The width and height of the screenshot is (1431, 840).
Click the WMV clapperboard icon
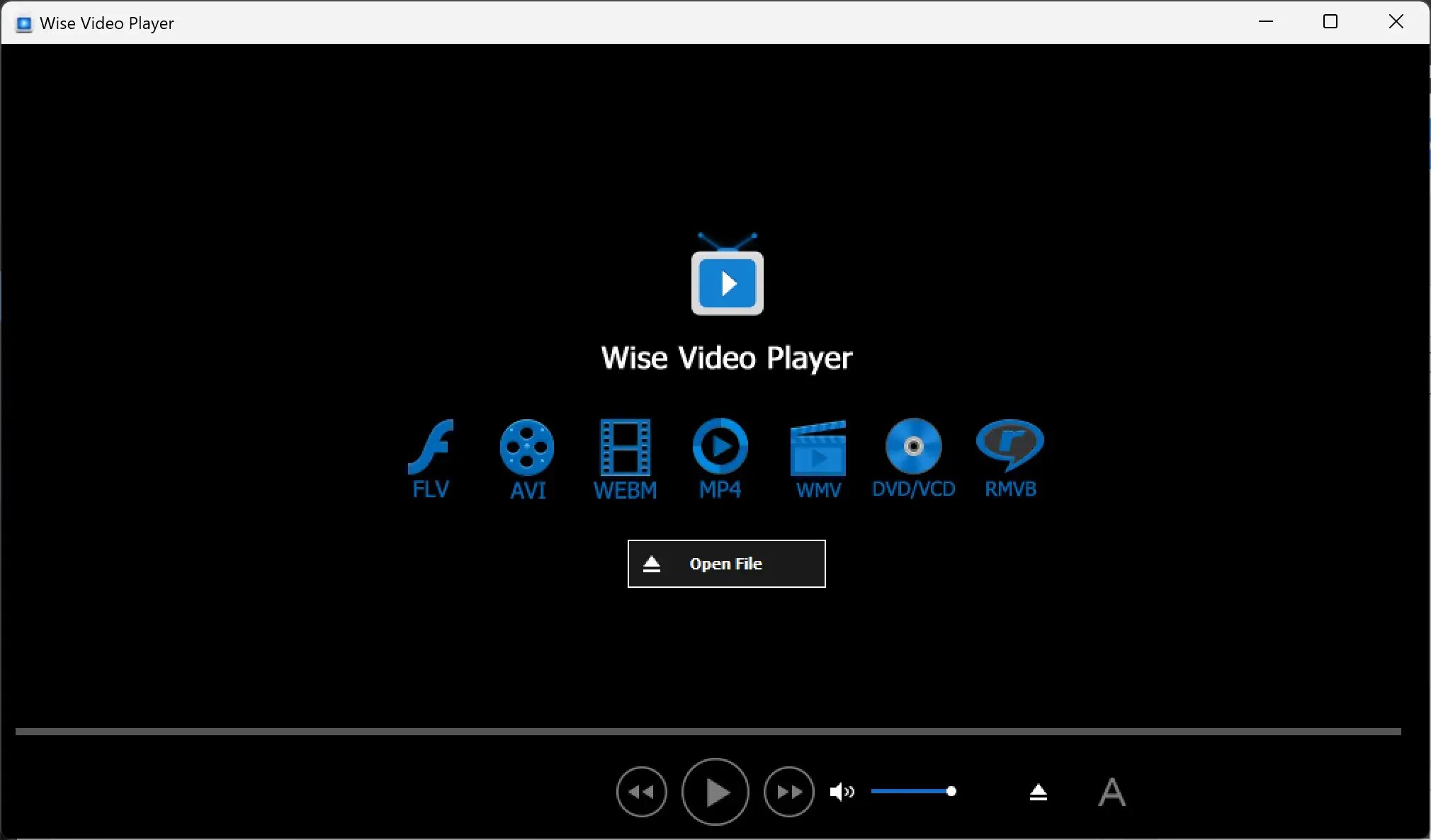click(818, 449)
